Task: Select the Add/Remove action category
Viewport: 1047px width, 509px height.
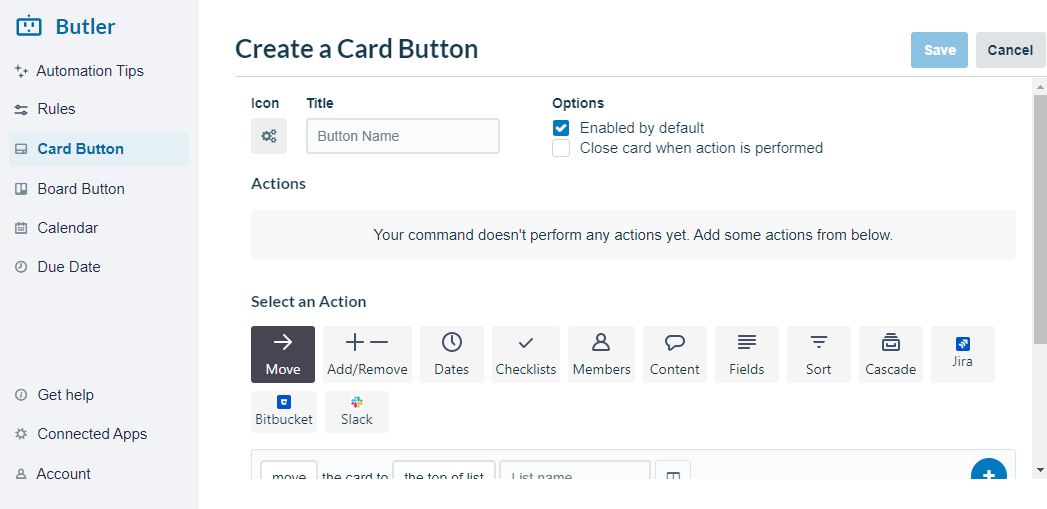Action: (x=367, y=354)
